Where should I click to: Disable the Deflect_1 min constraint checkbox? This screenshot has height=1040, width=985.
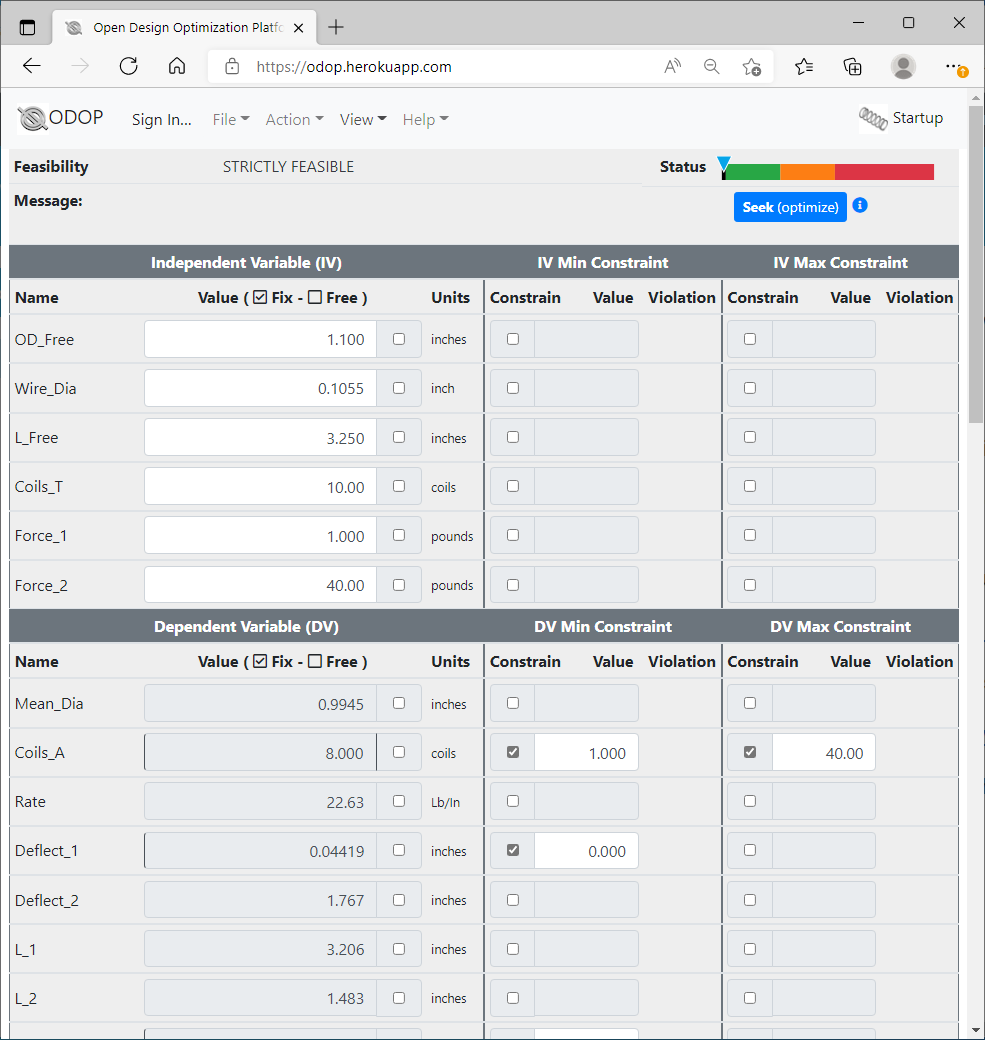pyautogui.click(x=512, y=849)
